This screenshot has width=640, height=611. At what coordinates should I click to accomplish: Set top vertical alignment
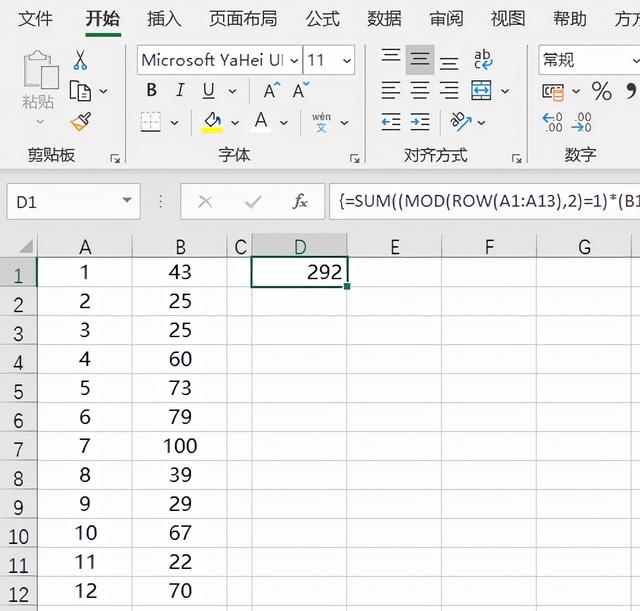(391, 55)
